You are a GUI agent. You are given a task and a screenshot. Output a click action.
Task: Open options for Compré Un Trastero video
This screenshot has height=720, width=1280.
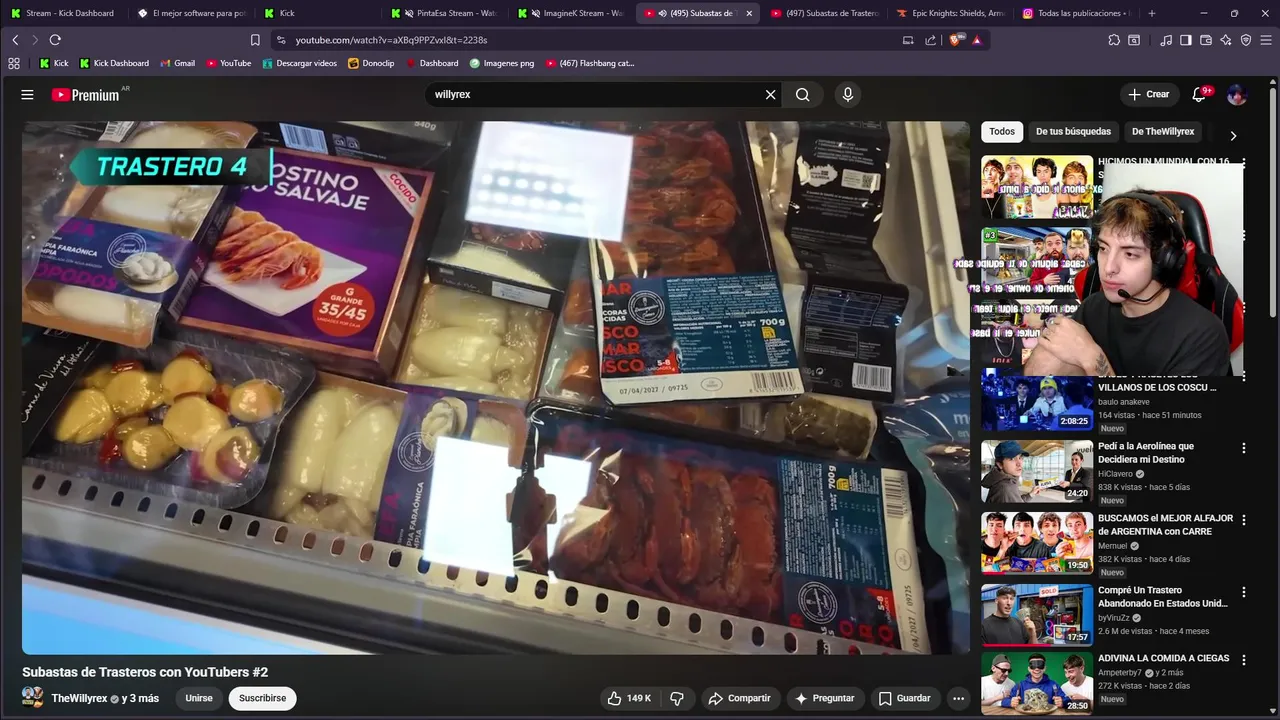[1244, 592]
